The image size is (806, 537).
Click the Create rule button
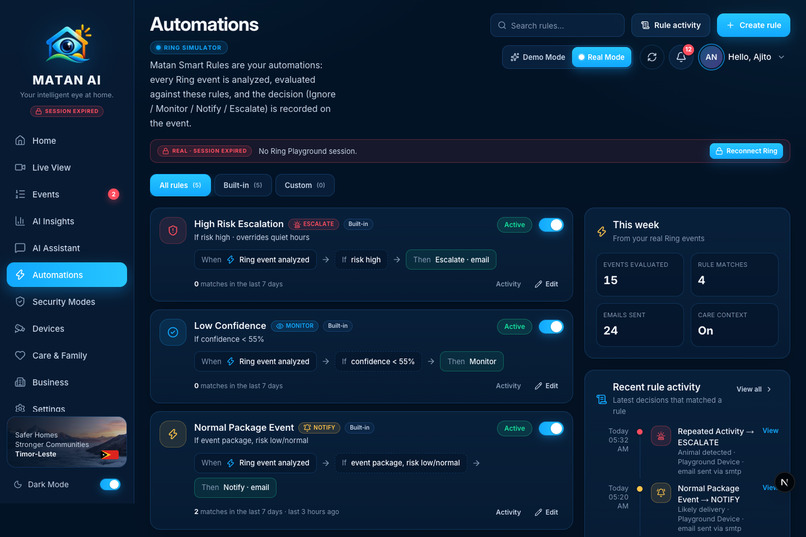click(753, 25)
